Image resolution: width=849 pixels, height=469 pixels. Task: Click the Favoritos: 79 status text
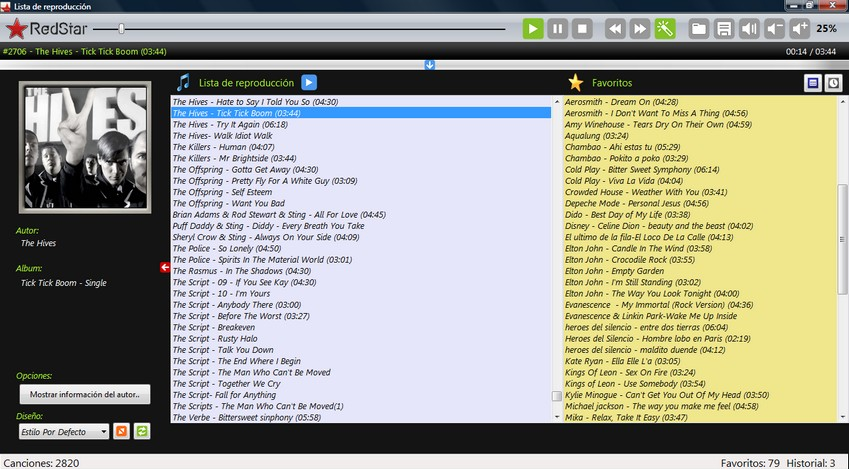750,463
